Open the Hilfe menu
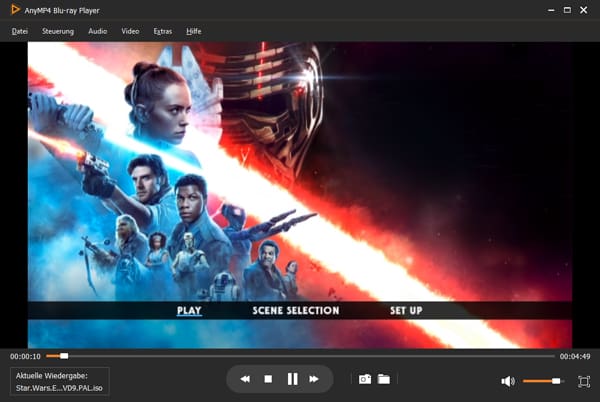Viewport: 600px width, 402px height. (194, 31)
